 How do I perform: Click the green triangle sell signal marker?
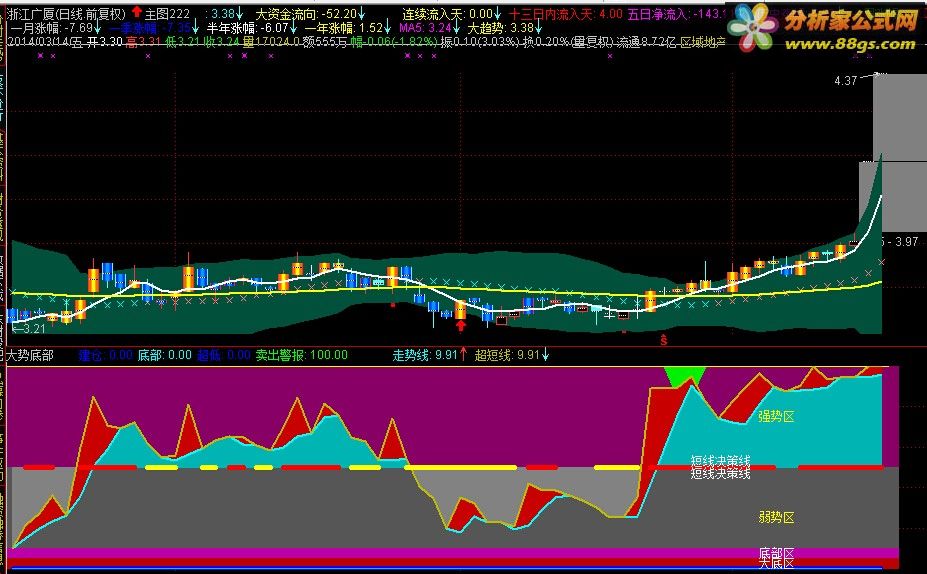pyautogui.click(x=685, y=377)
